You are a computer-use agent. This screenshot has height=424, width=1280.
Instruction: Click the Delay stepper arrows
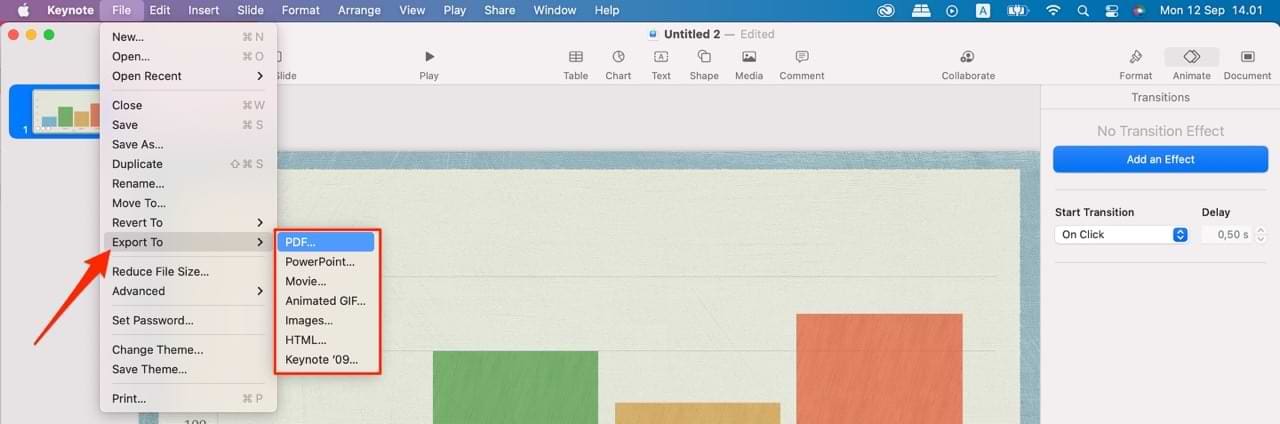point(1261,235)
